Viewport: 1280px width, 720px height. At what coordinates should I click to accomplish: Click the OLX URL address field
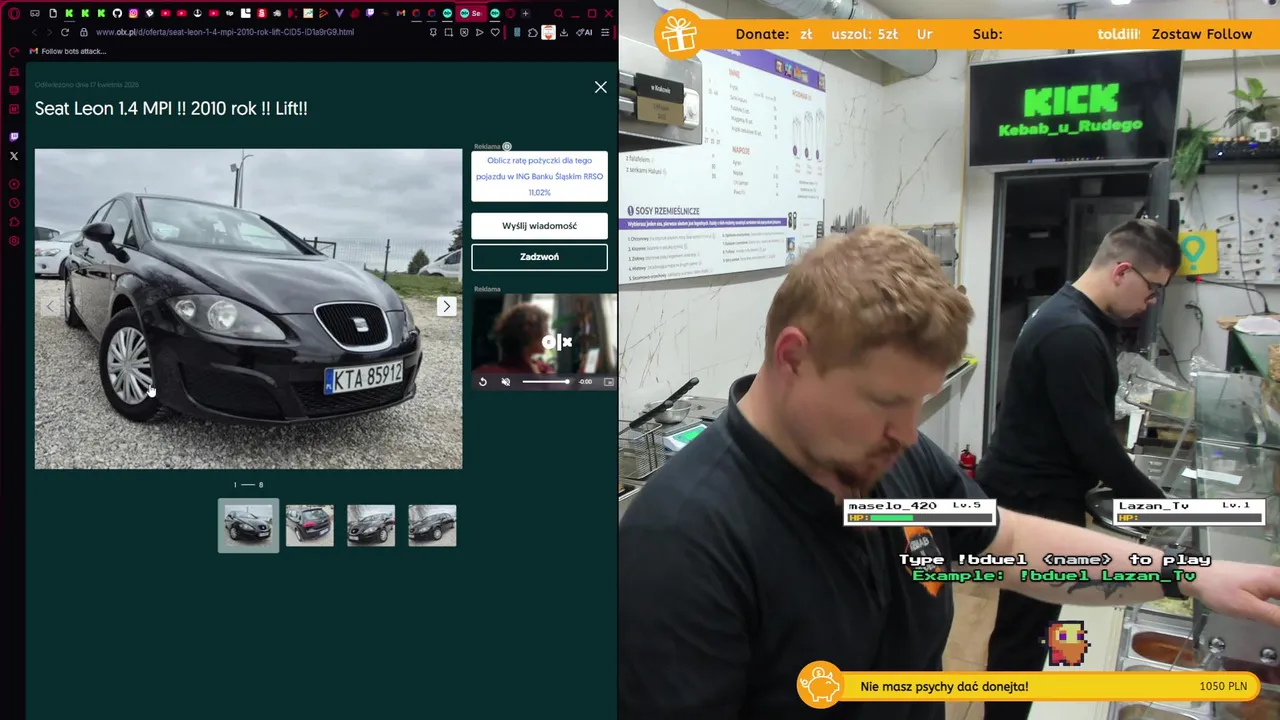coord(225,32)
